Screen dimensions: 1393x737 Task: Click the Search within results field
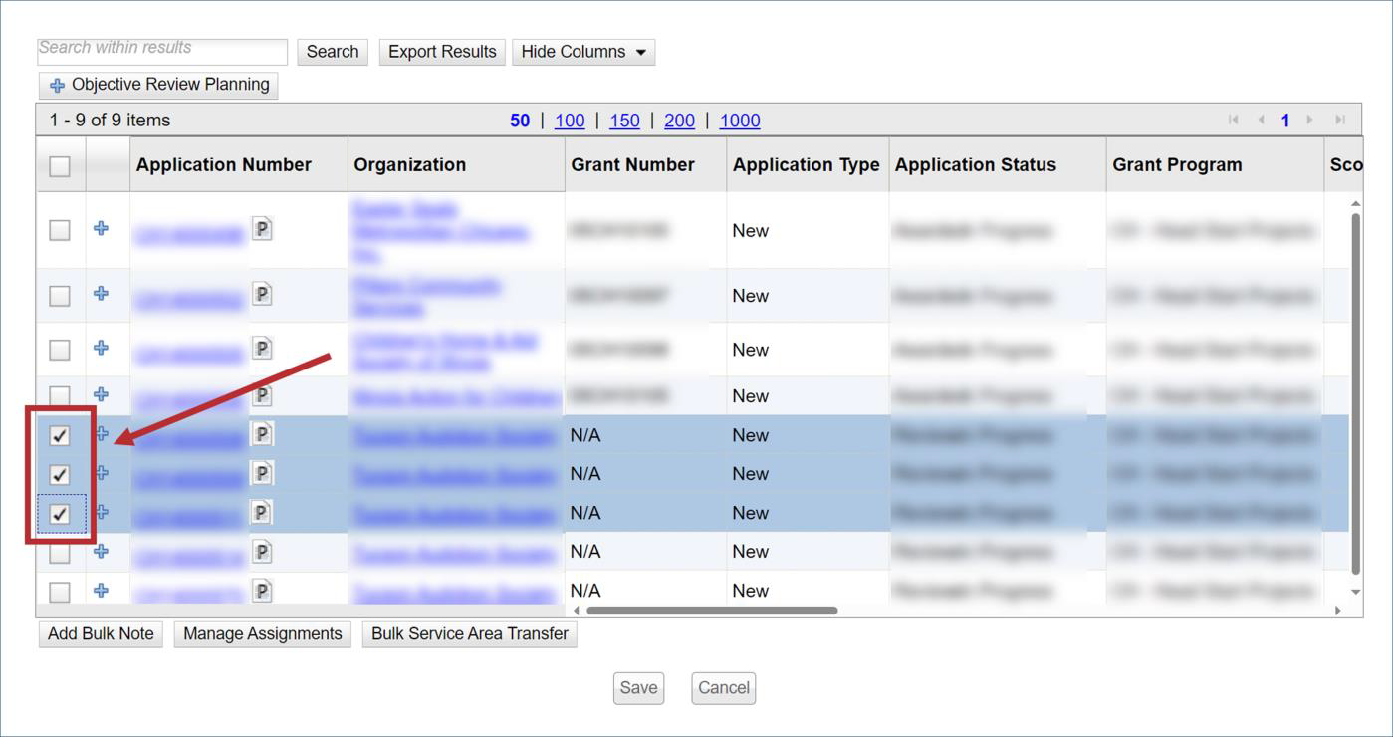coord(162,51)
